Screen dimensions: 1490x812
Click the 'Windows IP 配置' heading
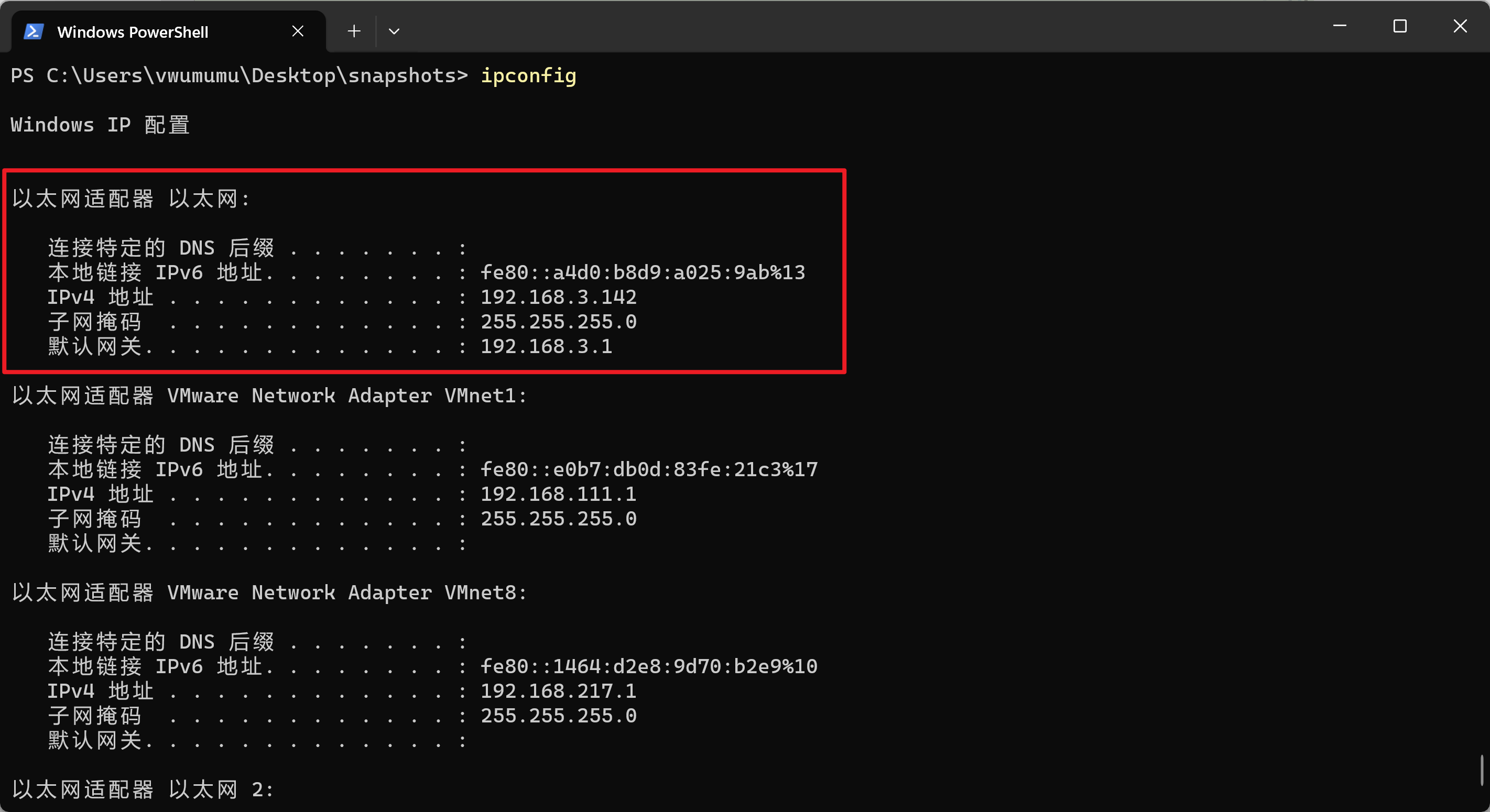coord(100,125)
